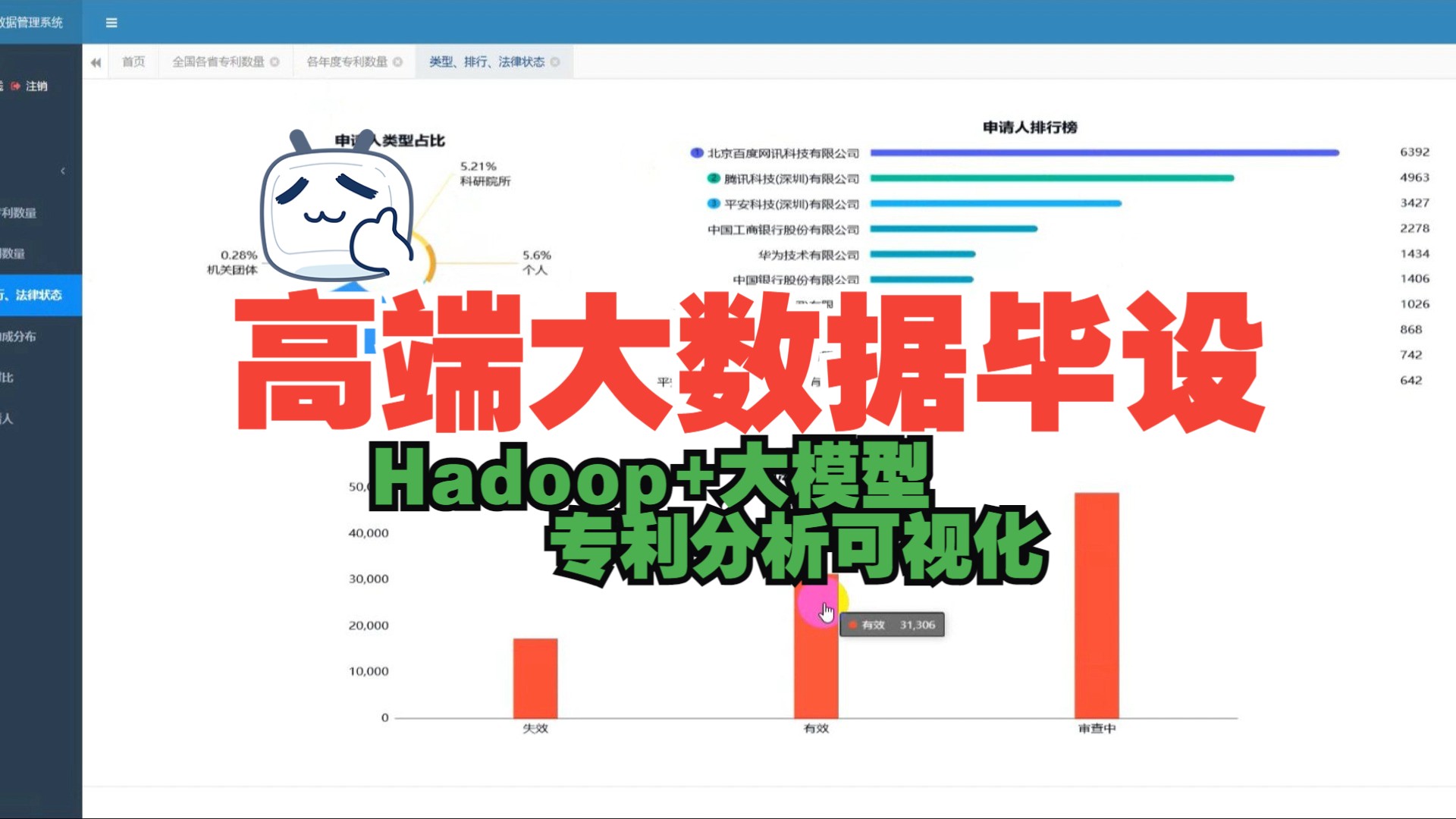The image size is (1456, 819).
Task: Click the 注册 login button
Action: click(35, 86)
